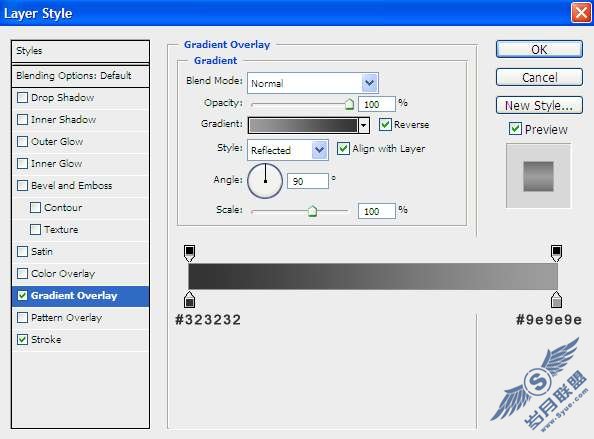
Task: Tick the Inner Glow checkbox
Action: (22, 164)
